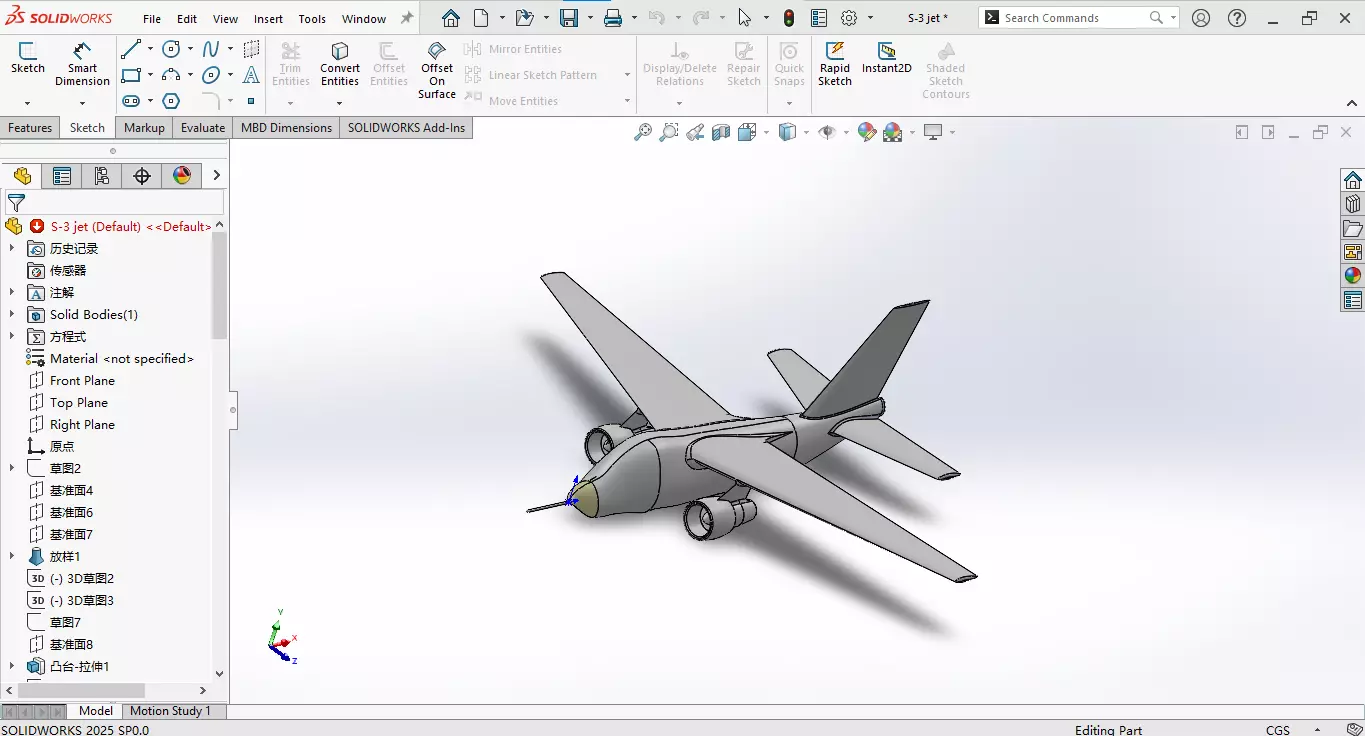Open the Design Library task pane
Viewport: 1365px width, 736px height.
click(1353, 204)
